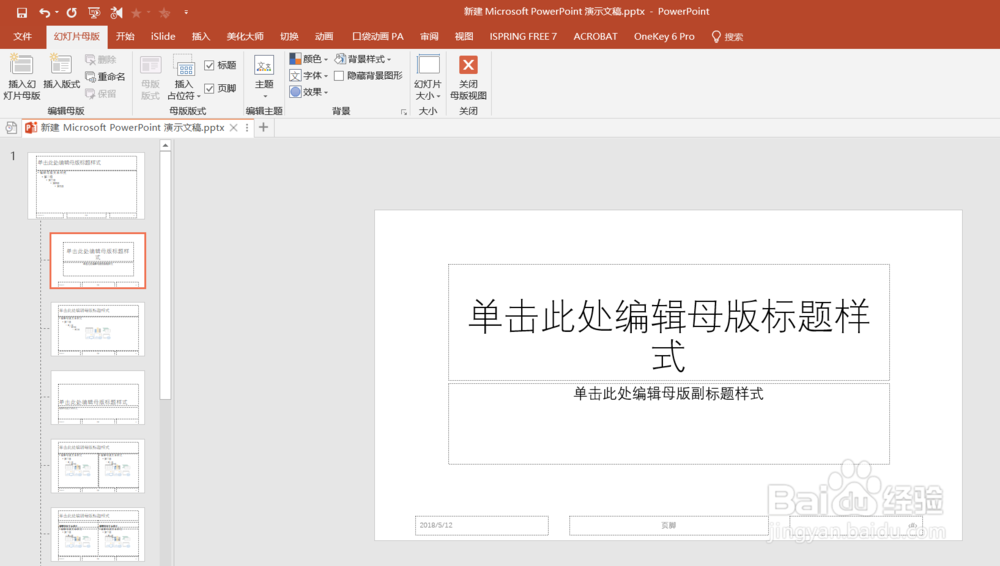Screen dimensions: 1000x566
Task: Start slideshow from beginning icon
Action: (94, 12)
